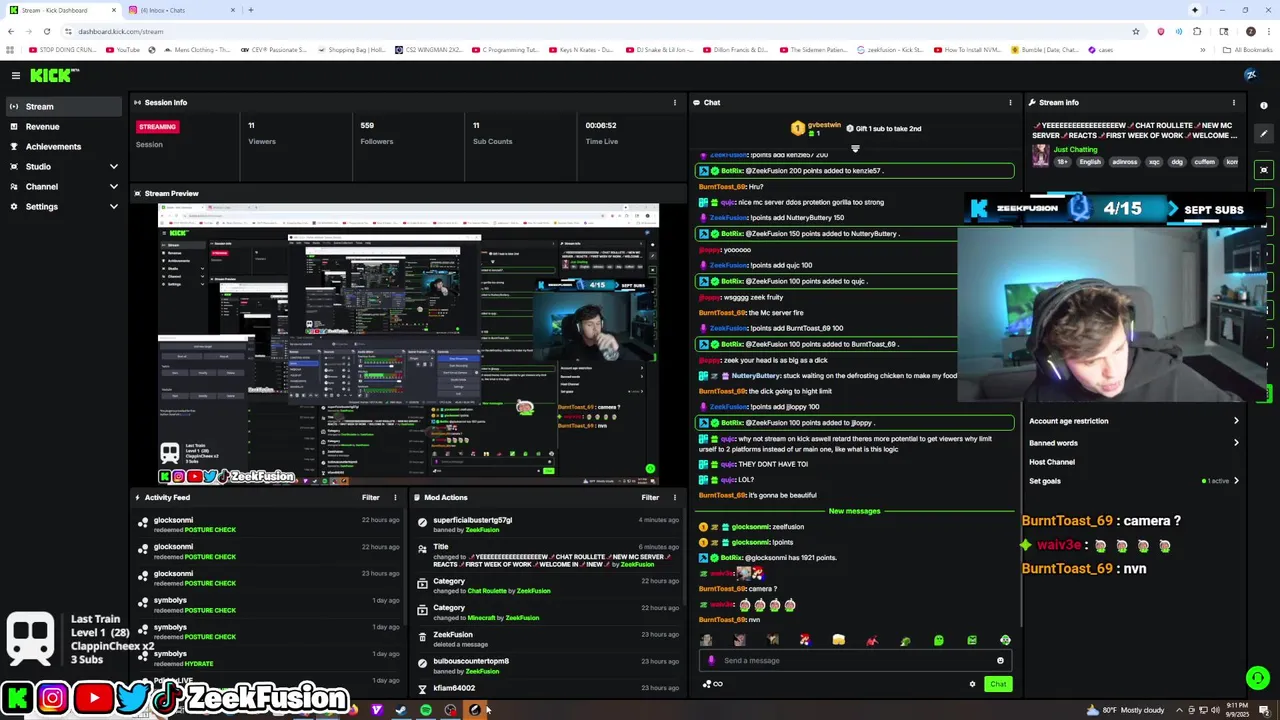Collapse the pinned gift sub banner arrow
Viewport: 1280px width, 720px height.
[x=855, y=149]
